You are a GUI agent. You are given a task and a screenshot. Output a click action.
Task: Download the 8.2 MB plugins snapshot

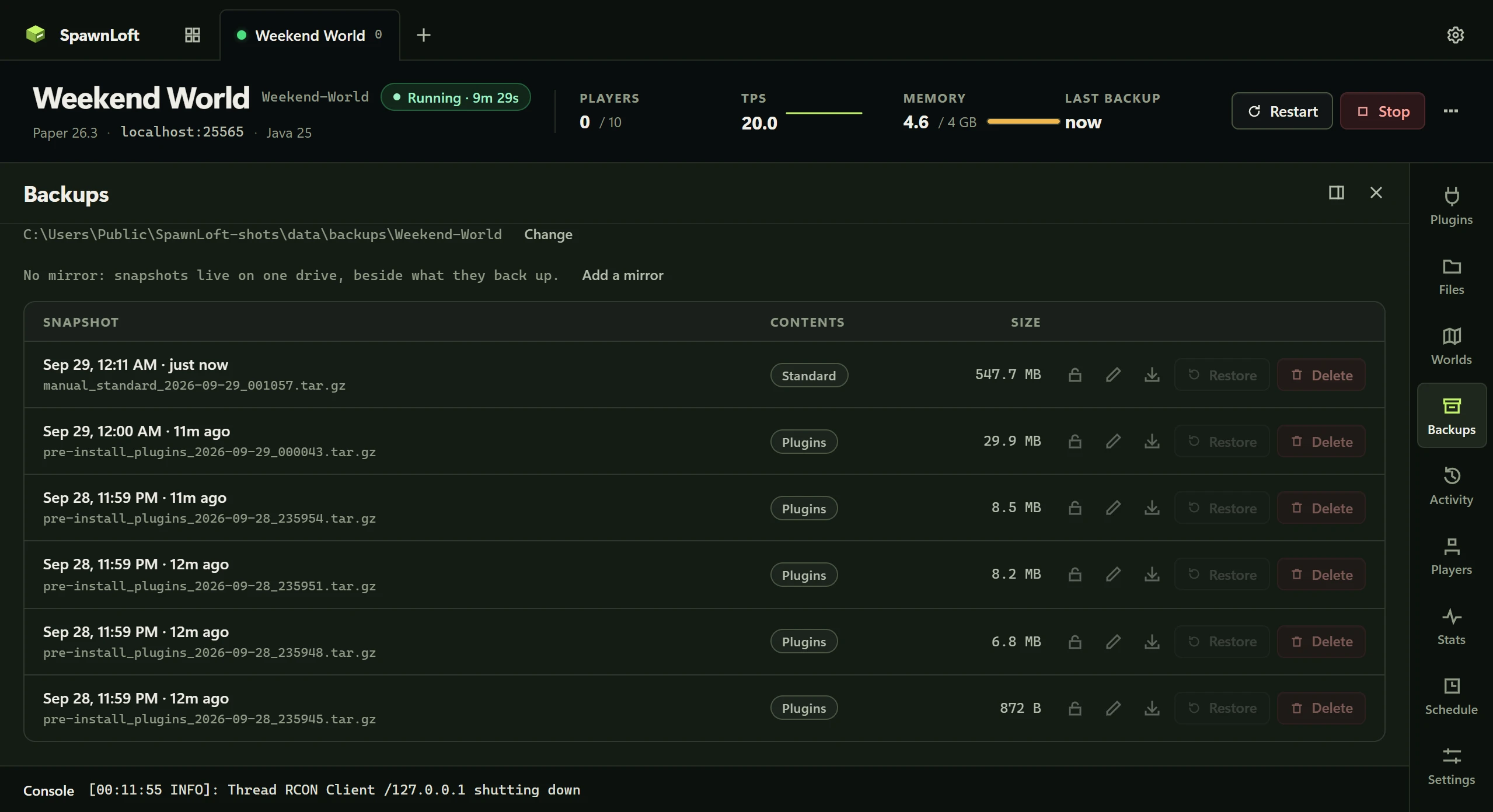click(1152, 574)
